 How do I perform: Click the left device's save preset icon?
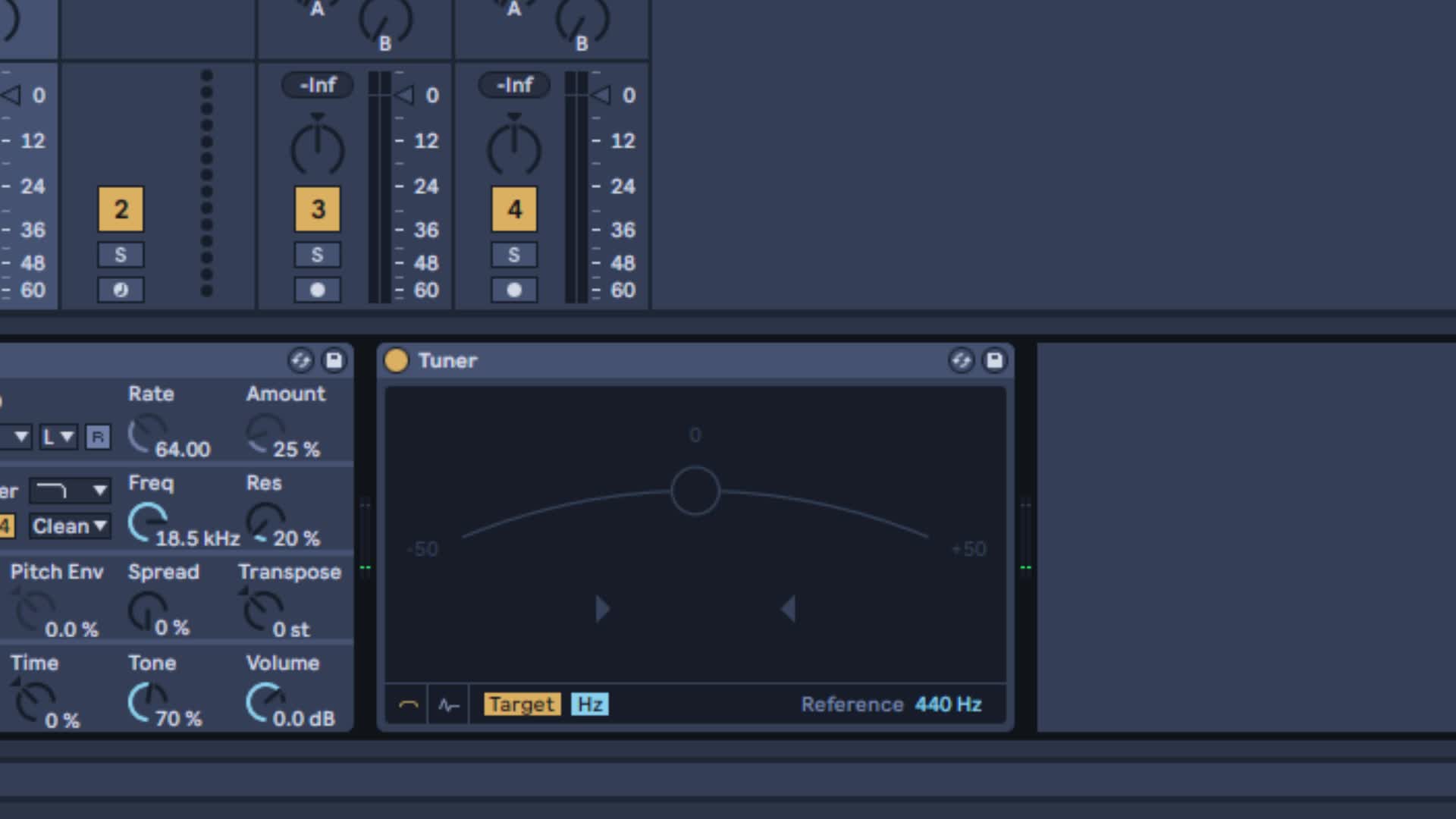click(334, 360)
